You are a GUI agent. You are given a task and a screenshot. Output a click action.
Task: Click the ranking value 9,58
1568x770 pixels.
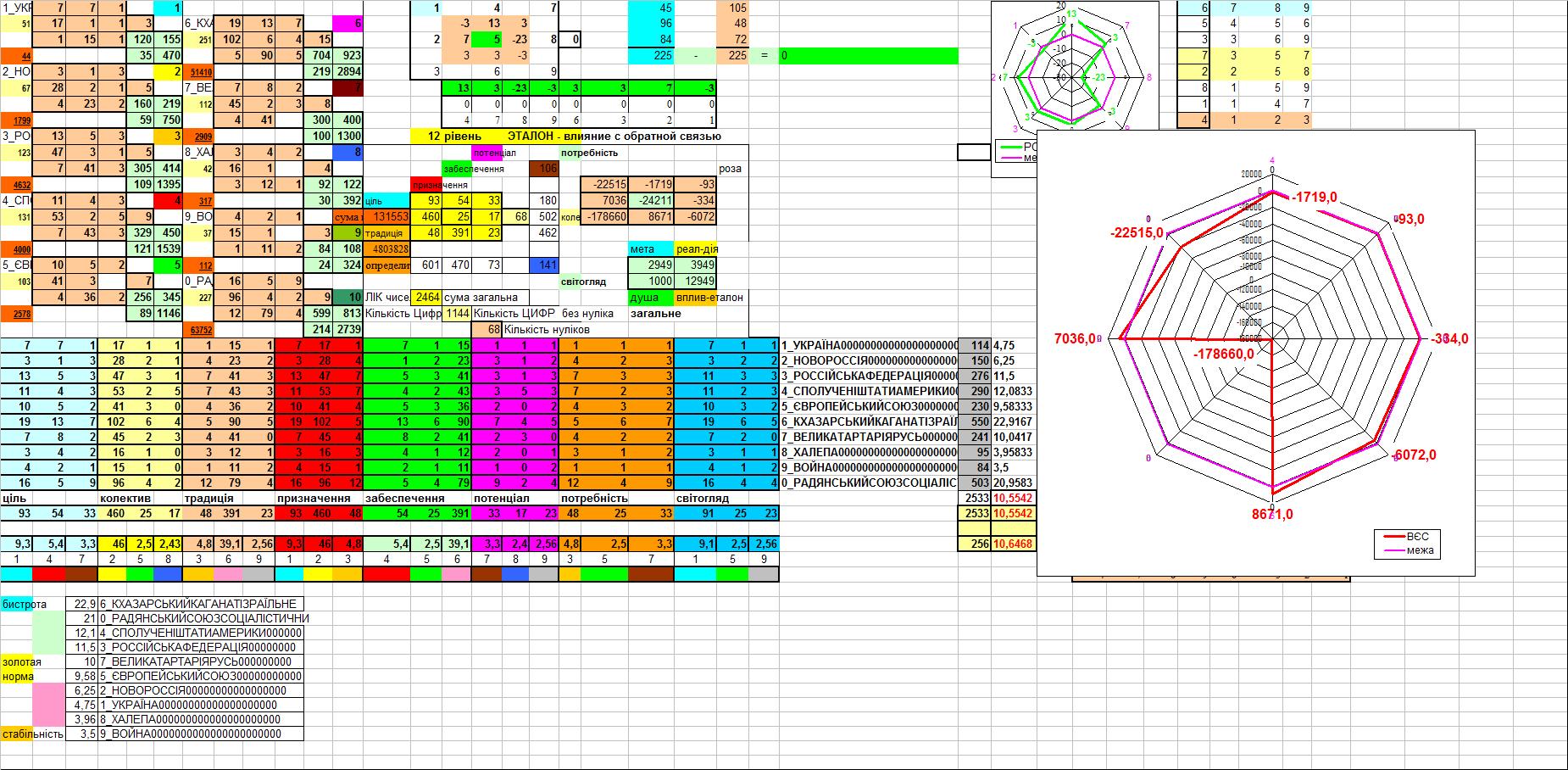click(x=82, y=676)
